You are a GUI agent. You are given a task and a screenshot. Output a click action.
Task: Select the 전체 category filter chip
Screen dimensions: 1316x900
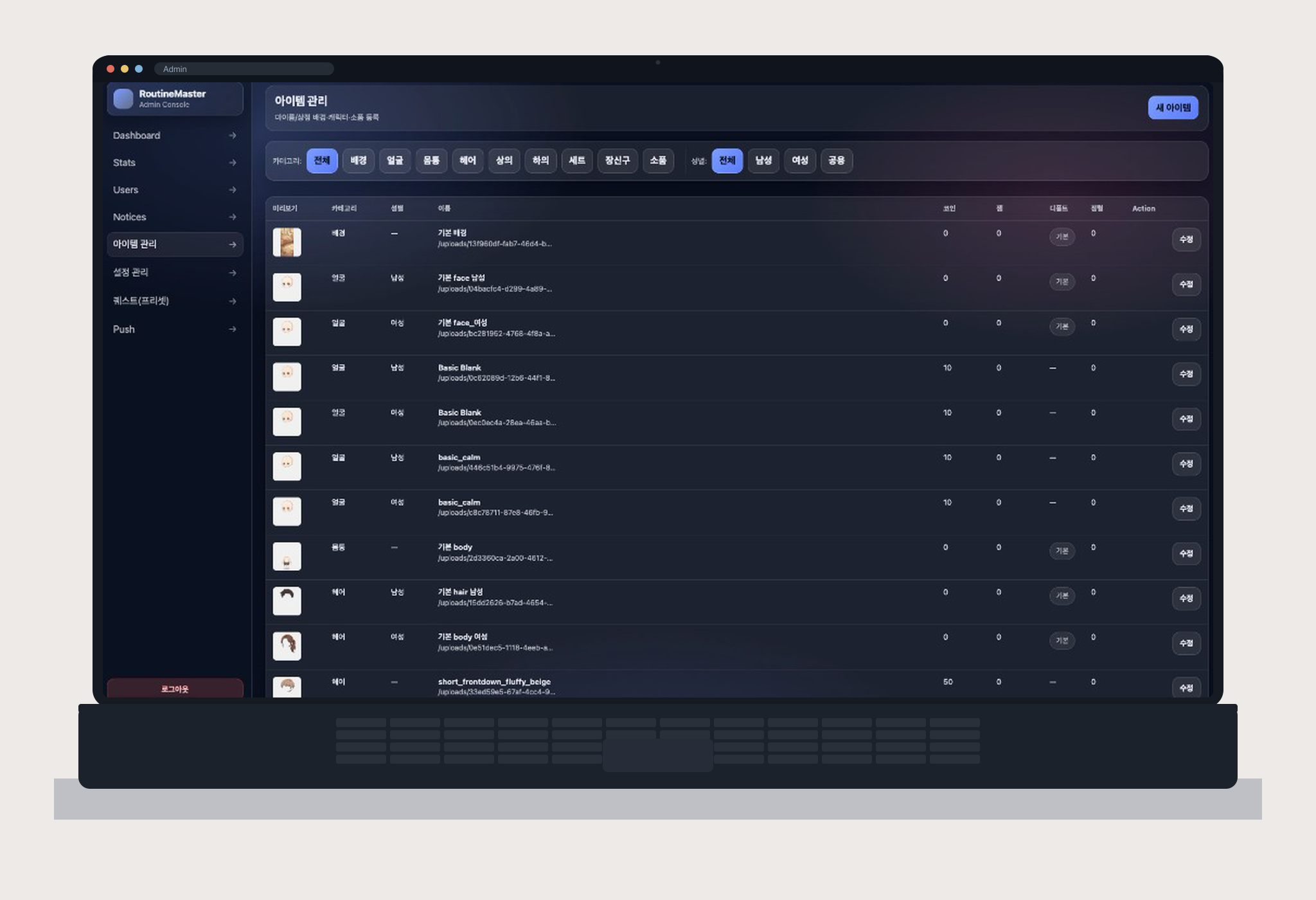(322, 161)
